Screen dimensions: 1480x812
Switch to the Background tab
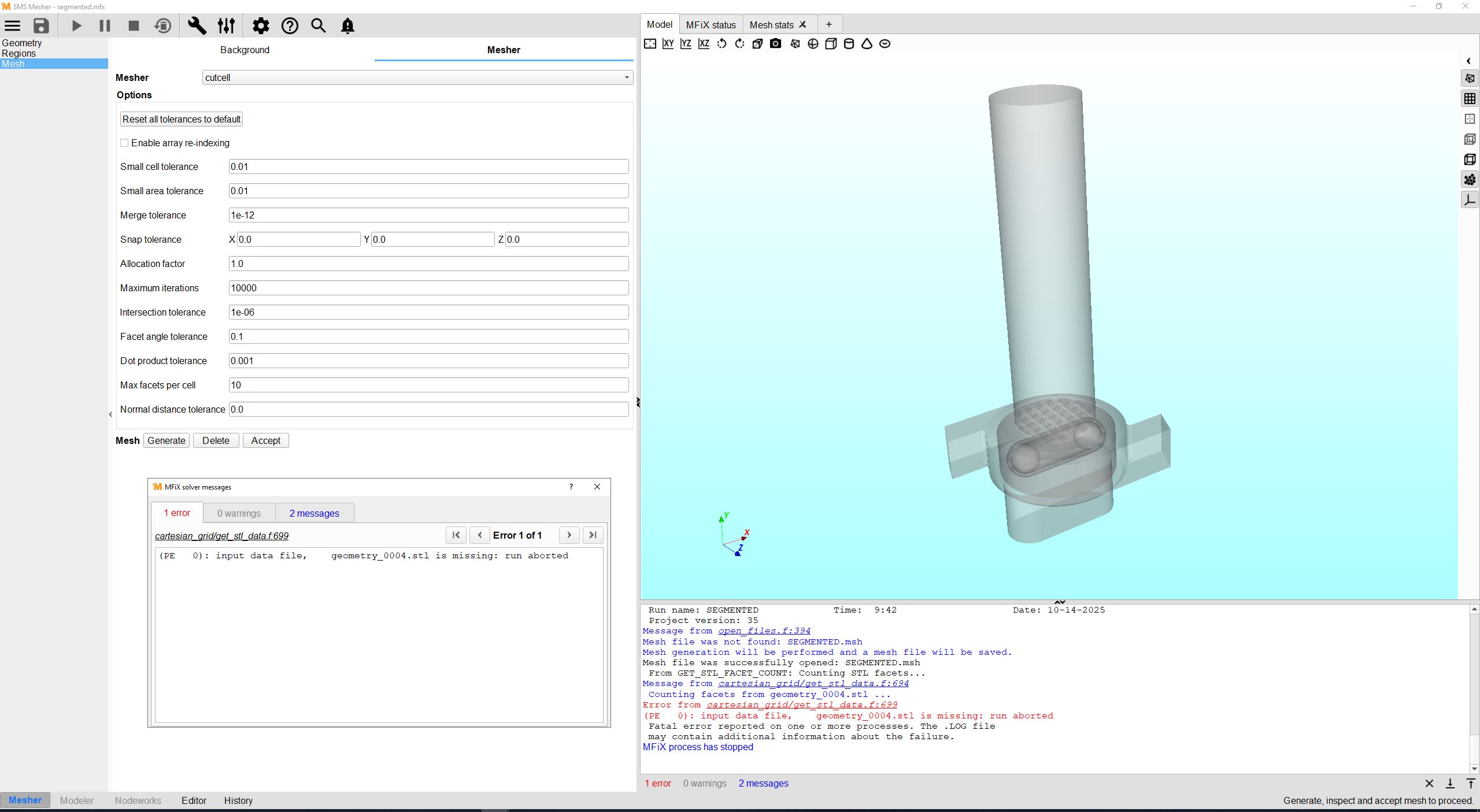click(x=245, y=50)
